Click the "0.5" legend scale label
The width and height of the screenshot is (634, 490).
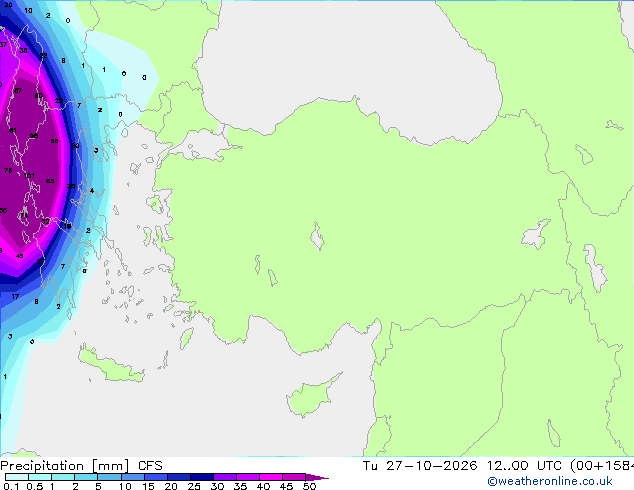[35, 486]
